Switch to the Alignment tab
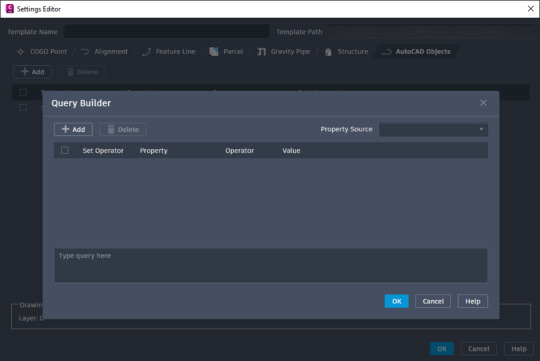 (104, 52)
